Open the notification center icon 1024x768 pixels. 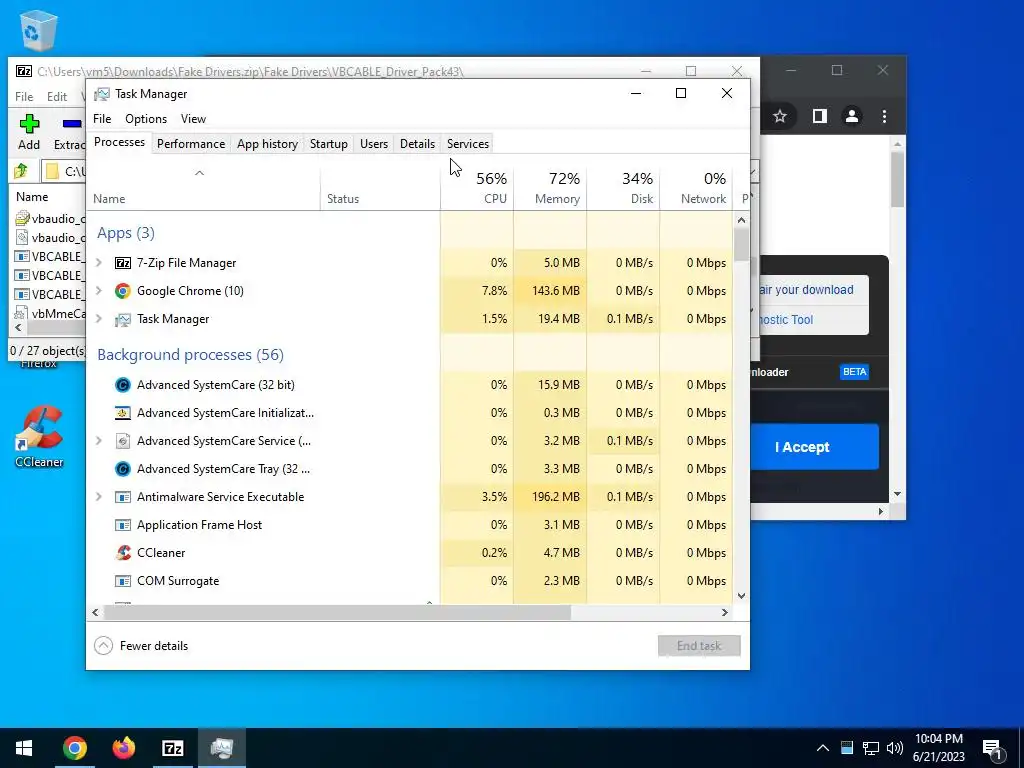[993, 748]
